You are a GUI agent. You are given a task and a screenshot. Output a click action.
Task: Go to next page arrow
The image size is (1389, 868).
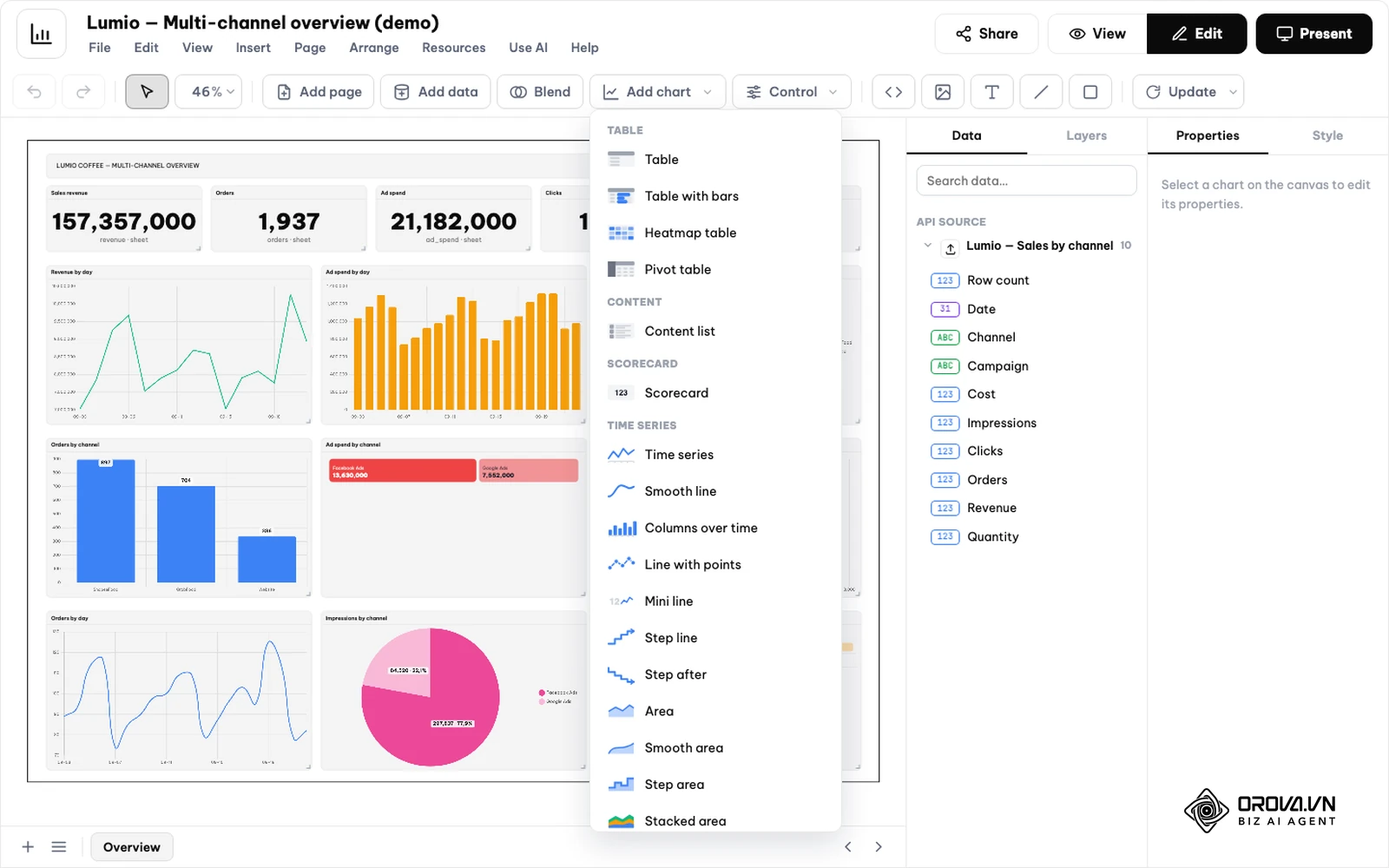[879, 847]
